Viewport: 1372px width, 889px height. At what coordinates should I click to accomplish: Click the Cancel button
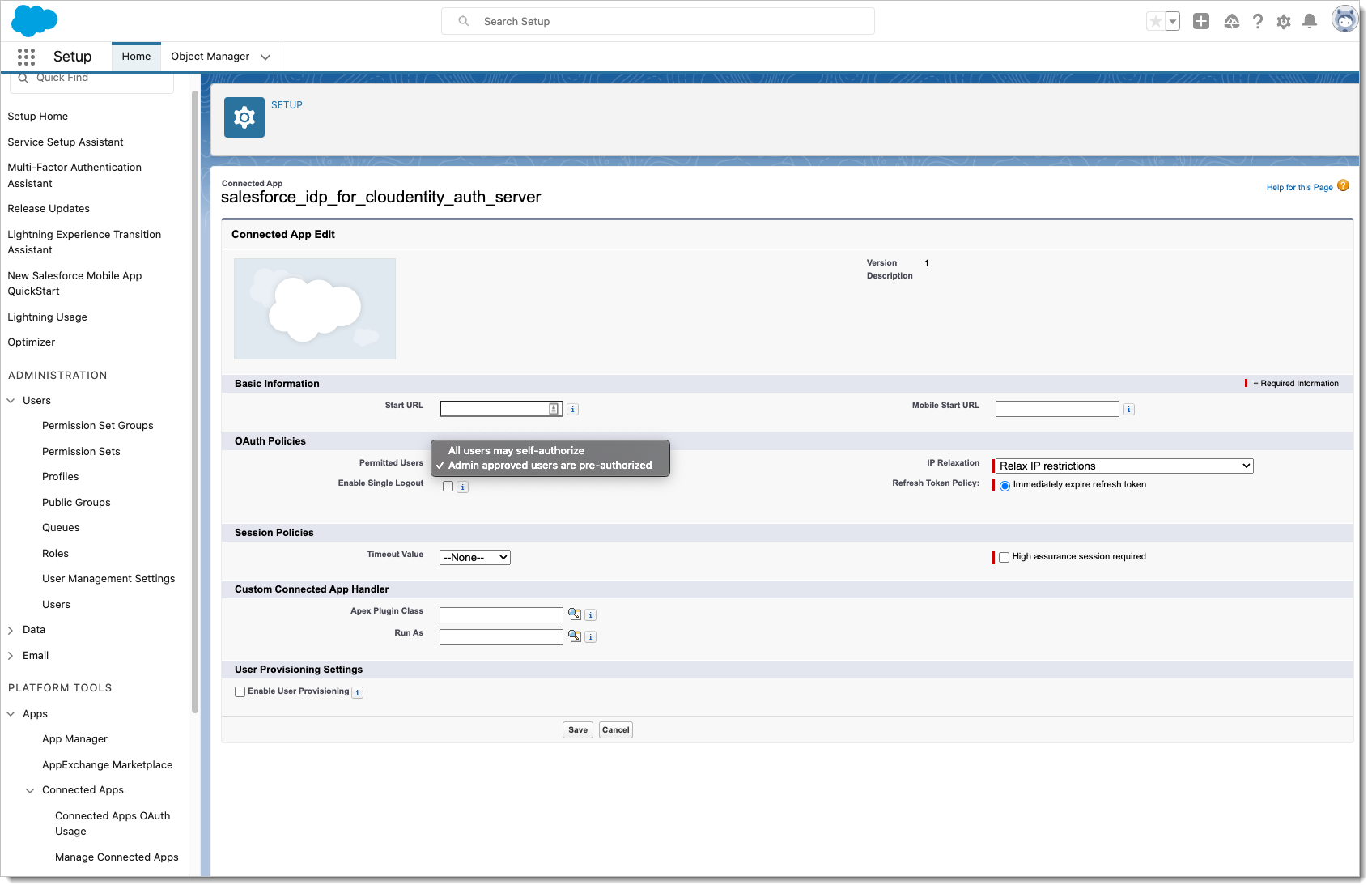[x=616, y=730]
